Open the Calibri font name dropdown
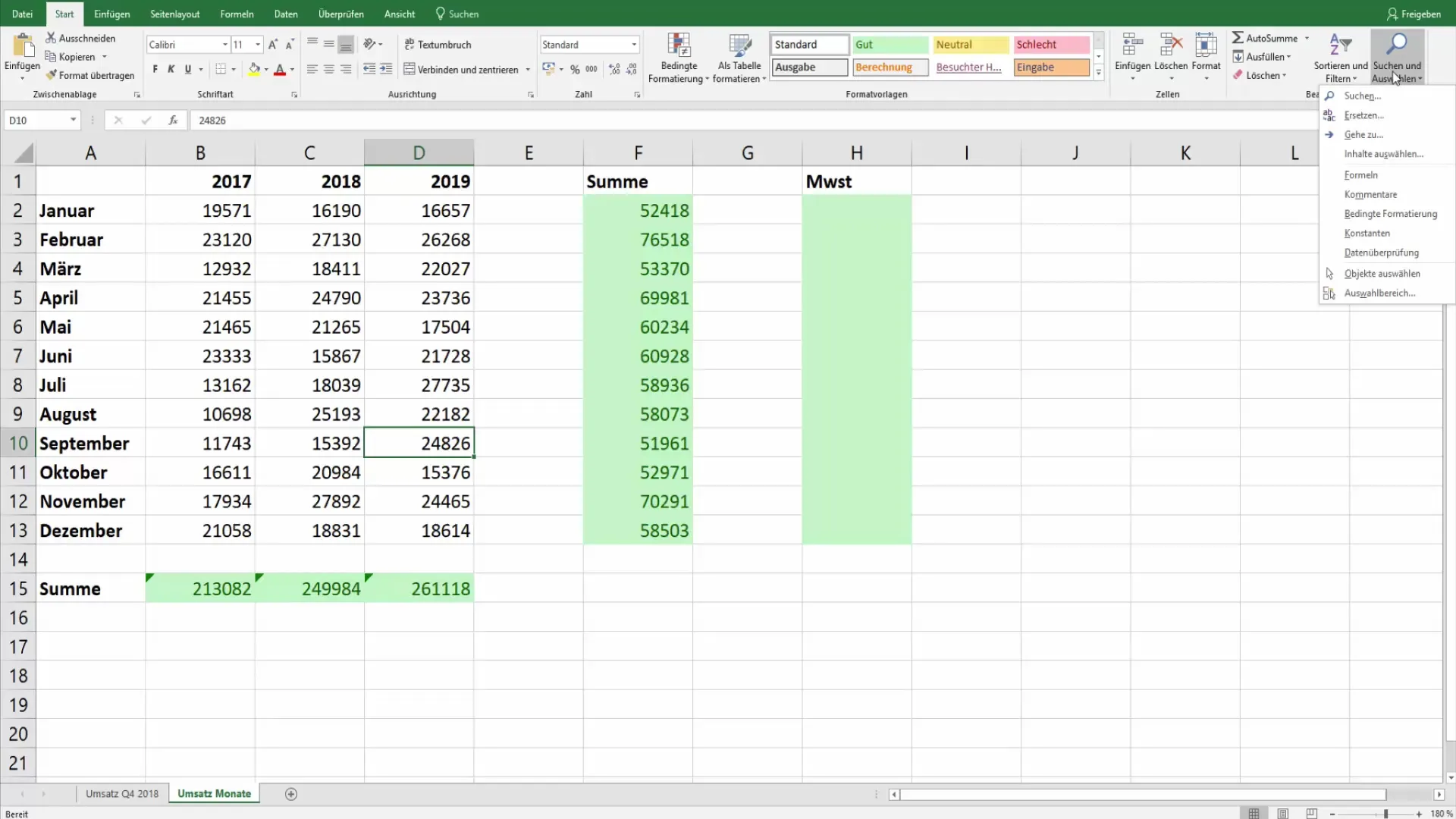The width and height of the screenshot is (1456, 819). click(225, 45)
